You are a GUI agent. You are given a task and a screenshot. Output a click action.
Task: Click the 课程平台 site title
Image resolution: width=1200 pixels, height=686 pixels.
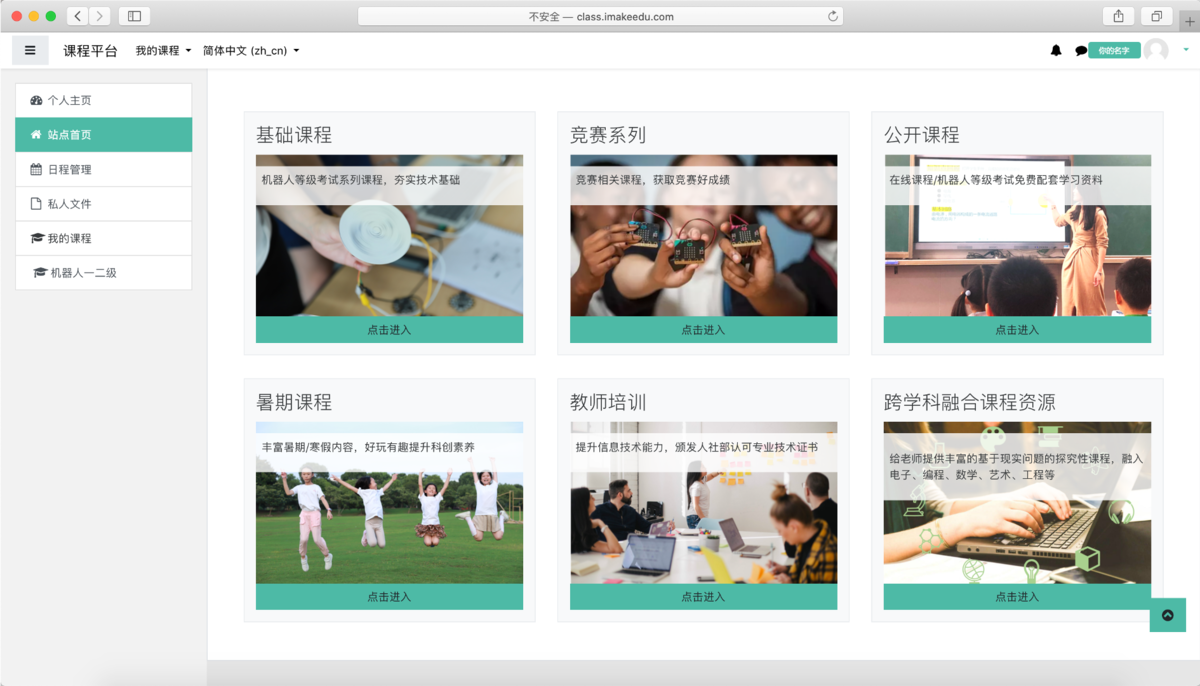tap(90, 51)
